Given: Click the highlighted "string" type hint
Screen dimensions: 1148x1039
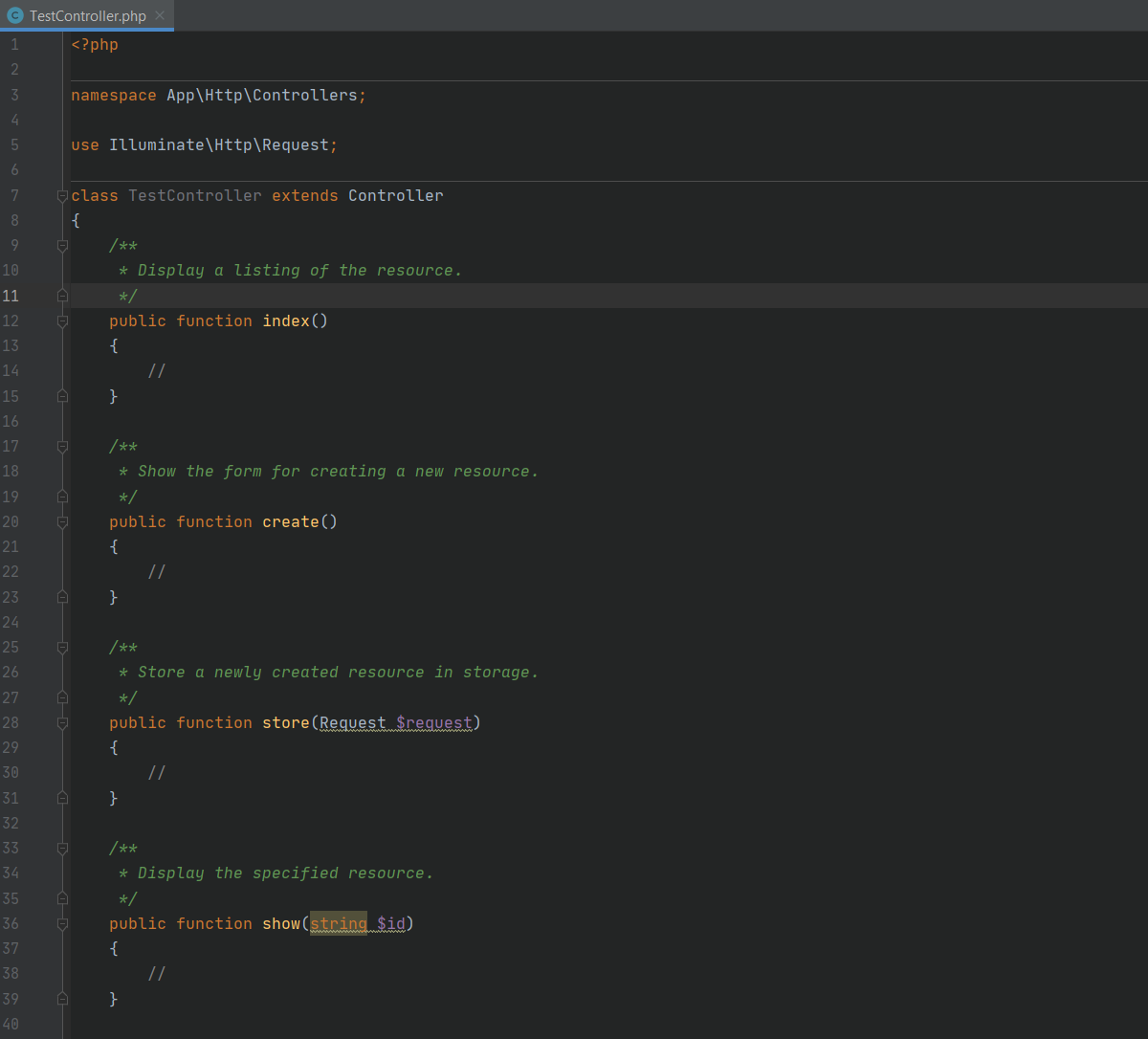Looking at the screenshot, I should (339, 924).
